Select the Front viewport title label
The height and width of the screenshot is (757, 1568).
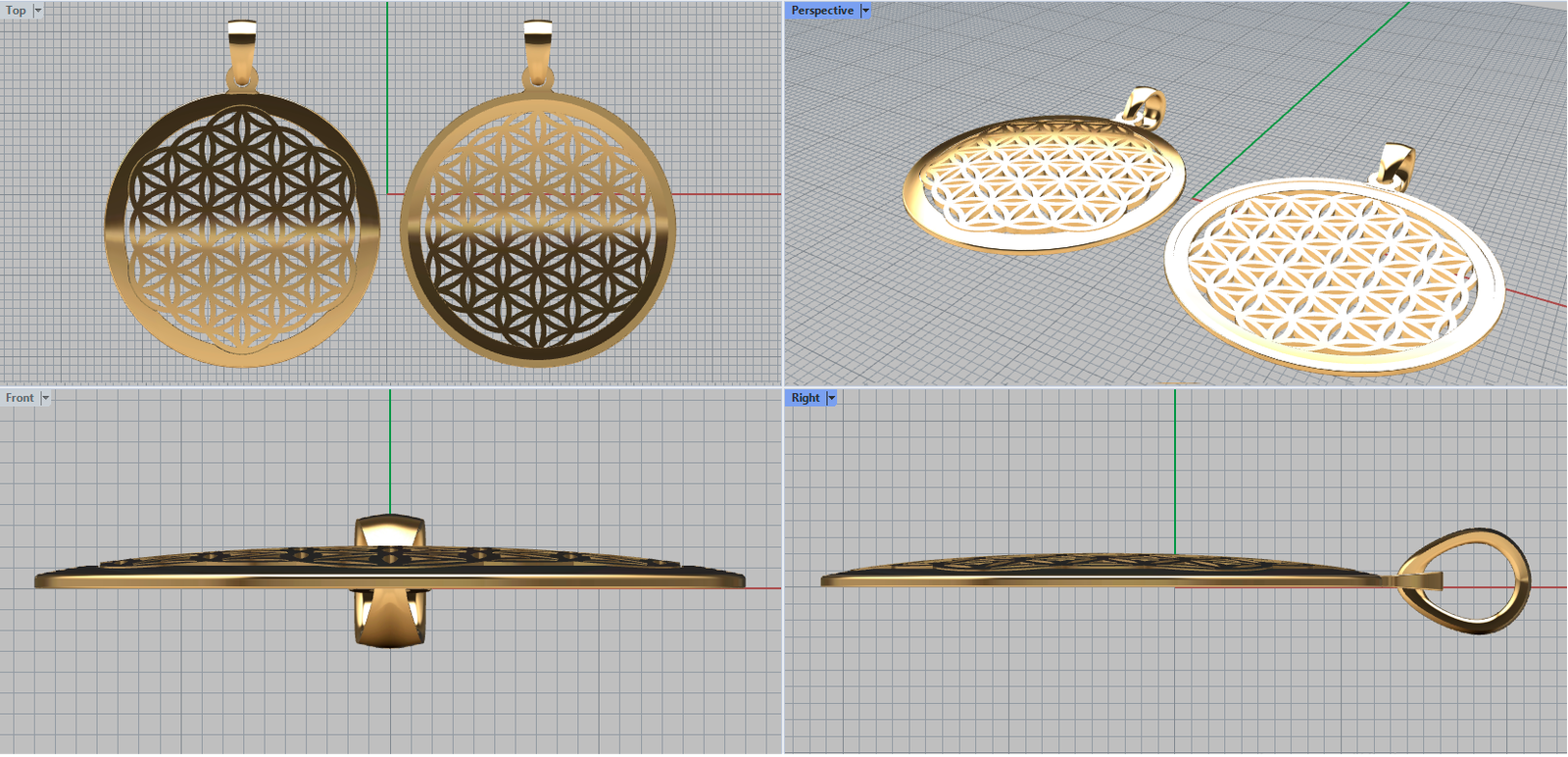[19, 398]
